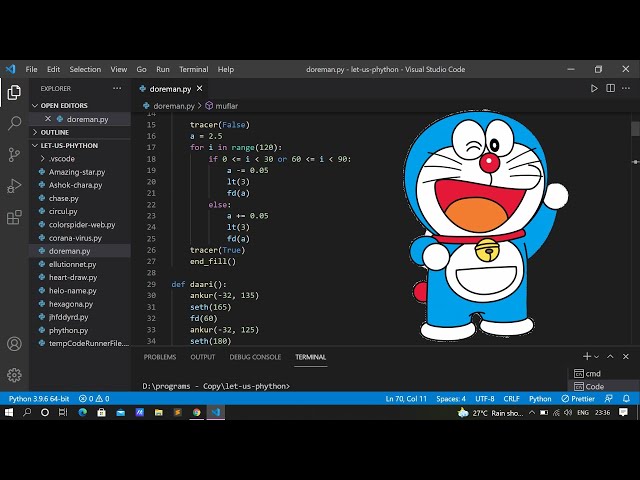Open the Explorer view in activity bar
The image size is (640, 480).
point(14,92)
